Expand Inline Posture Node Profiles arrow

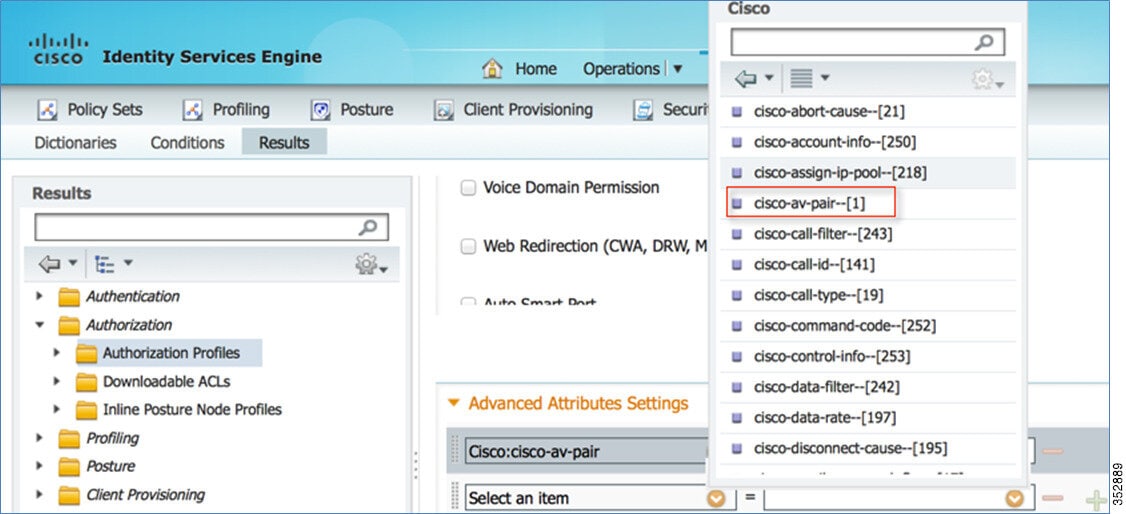[x=57, y=410]
